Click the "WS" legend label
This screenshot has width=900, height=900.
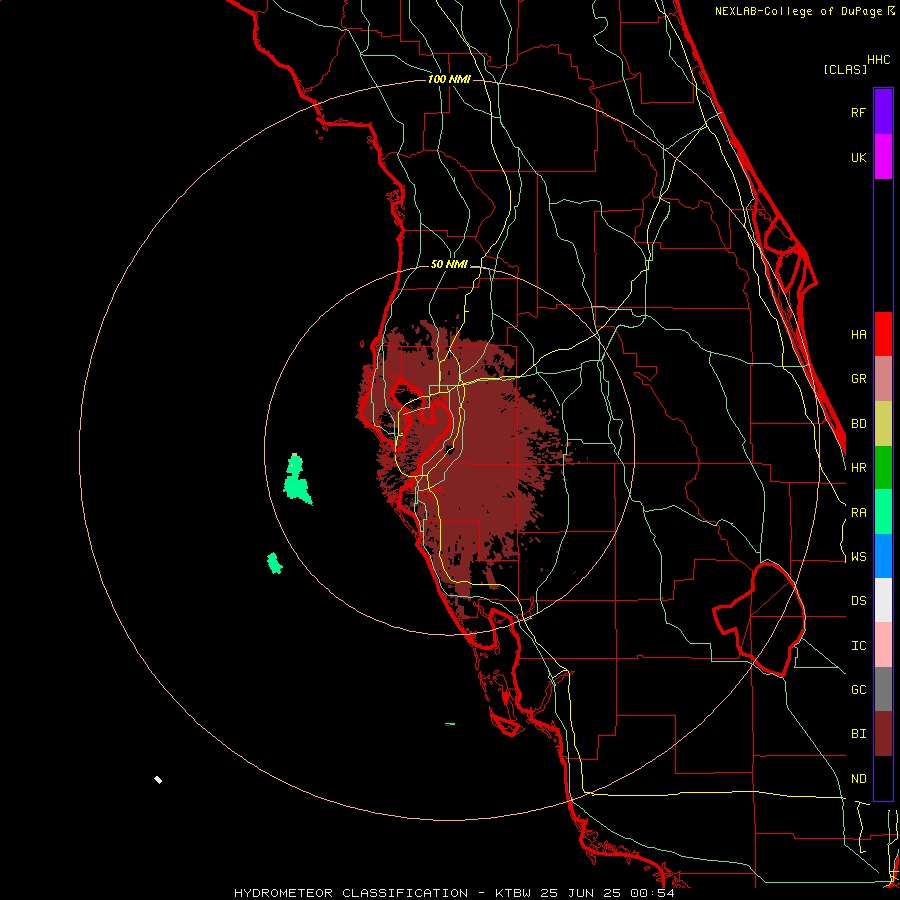[x=858, y=557]
